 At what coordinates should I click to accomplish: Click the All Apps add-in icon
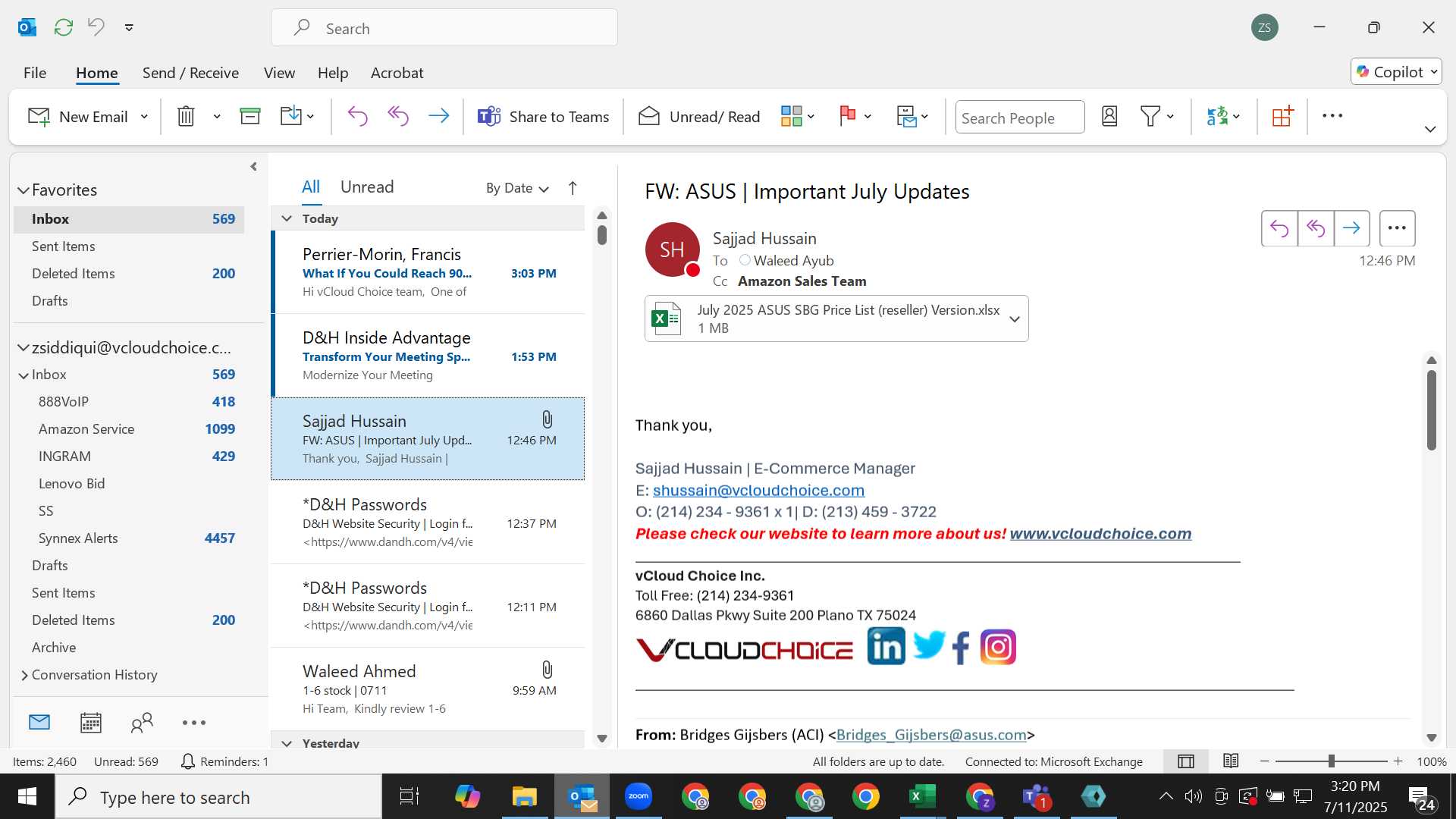click(1282, 116)
